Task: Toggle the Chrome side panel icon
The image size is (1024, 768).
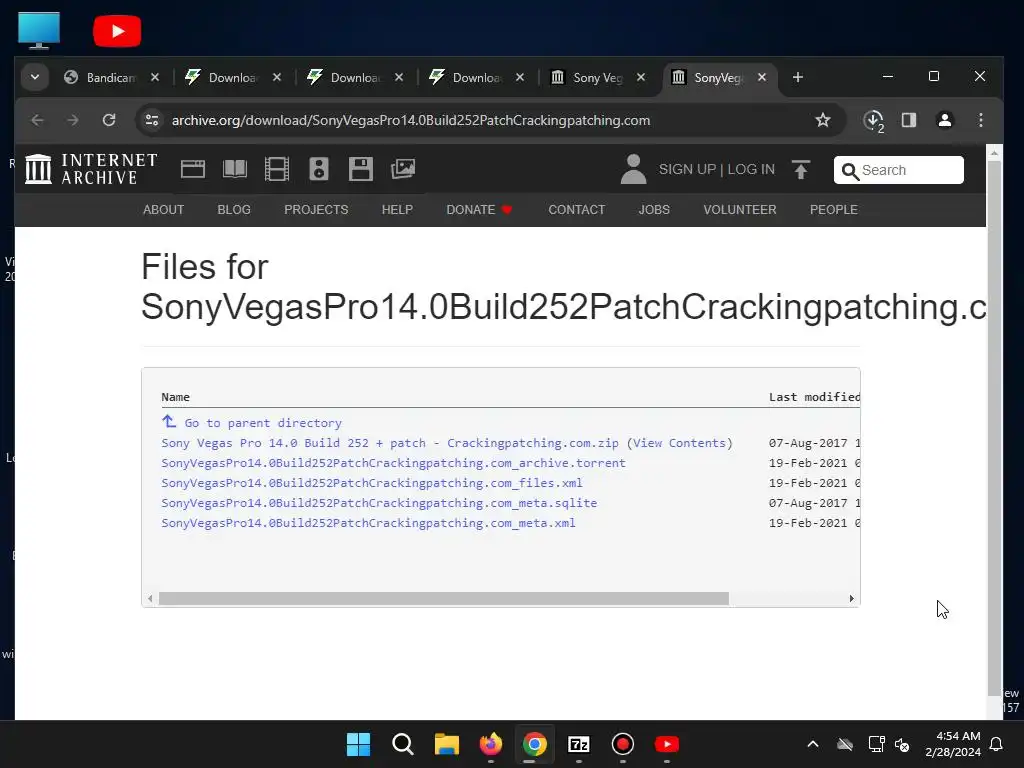Action: [908, 120]
